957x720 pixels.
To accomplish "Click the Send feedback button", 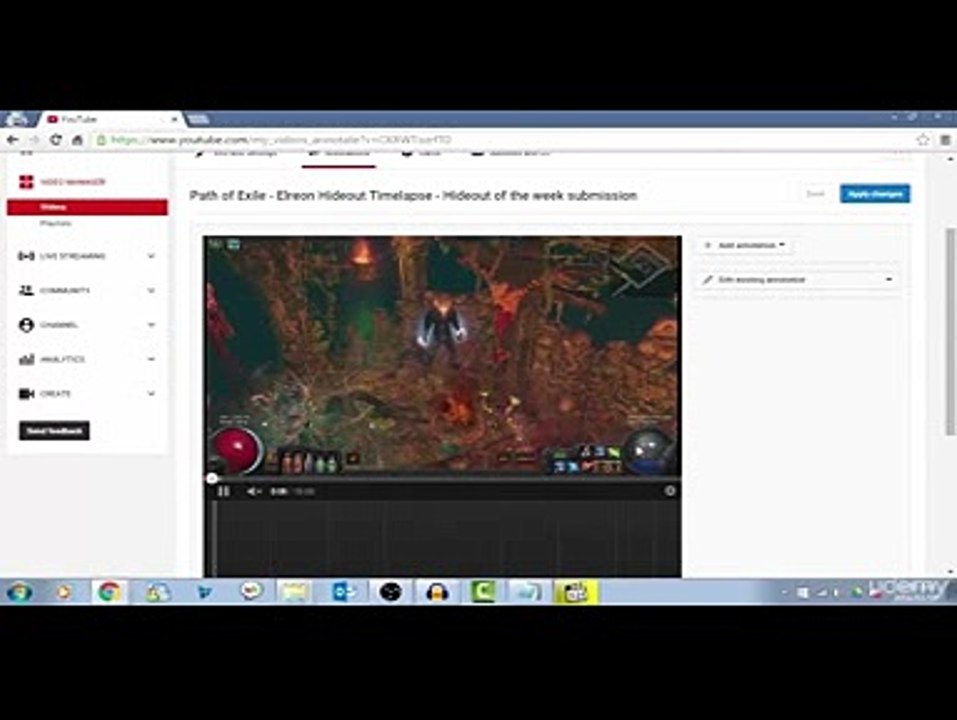I will (x=54, y=431).
